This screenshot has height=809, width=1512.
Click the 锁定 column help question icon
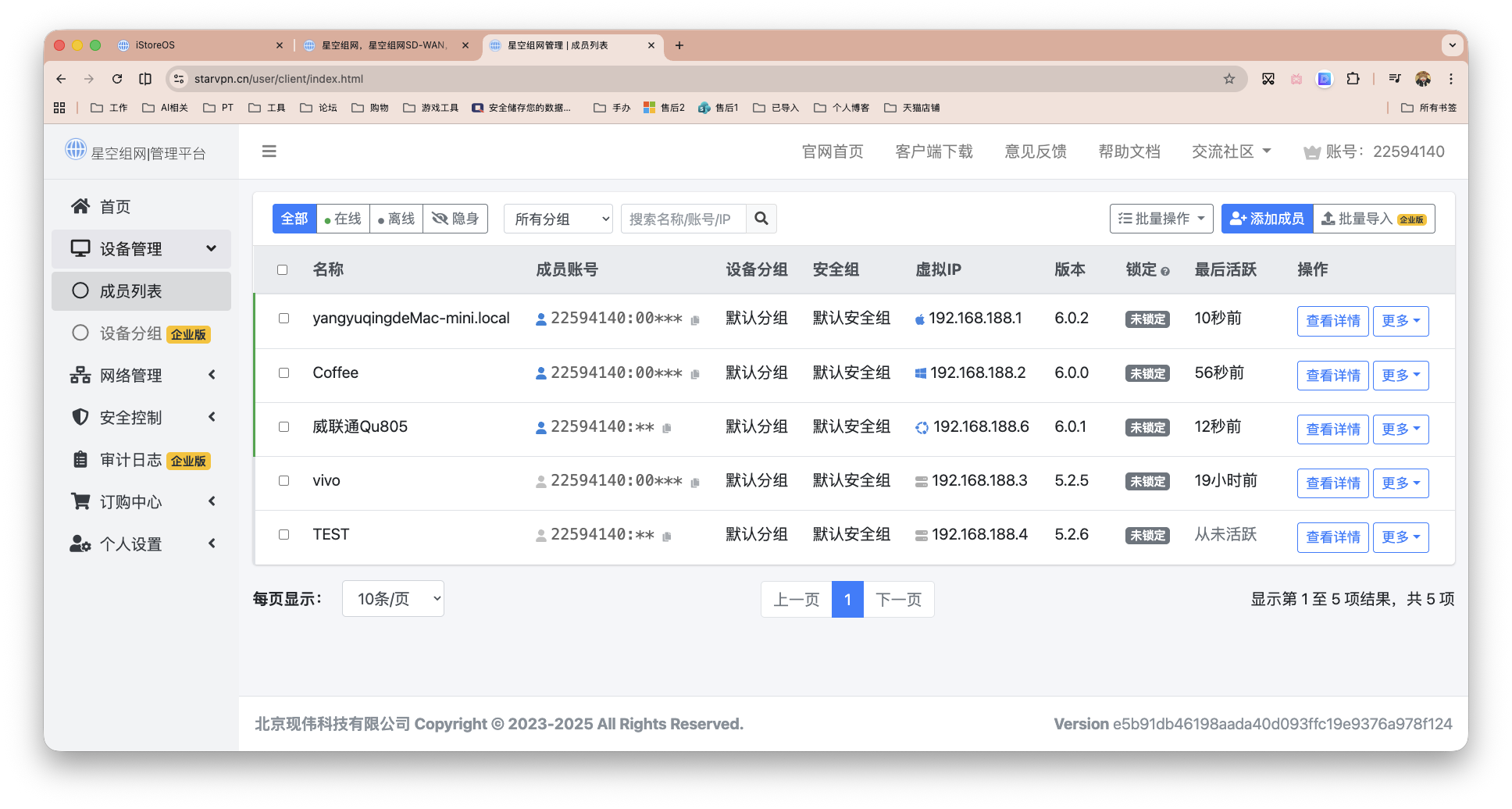tap(1165, 269)
